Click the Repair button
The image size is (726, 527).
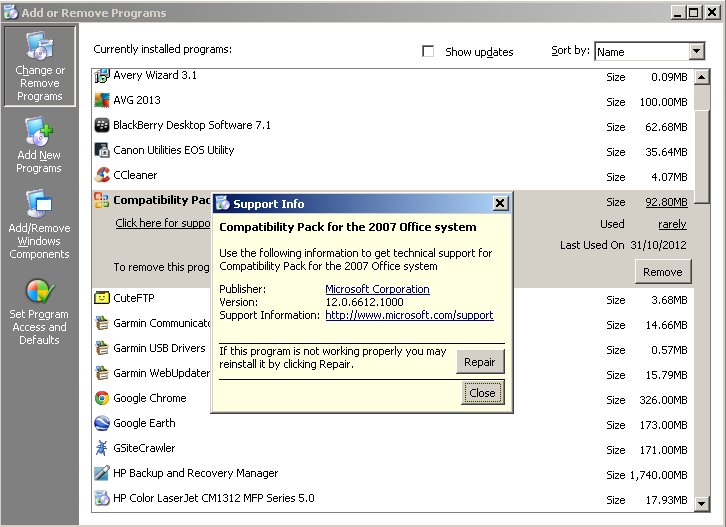480,362
